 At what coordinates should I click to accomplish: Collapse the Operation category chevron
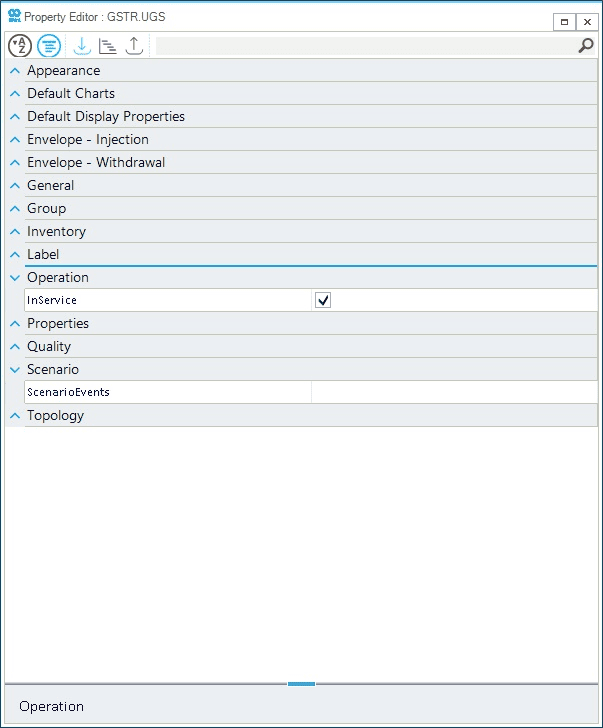click(x=15, y=278)
